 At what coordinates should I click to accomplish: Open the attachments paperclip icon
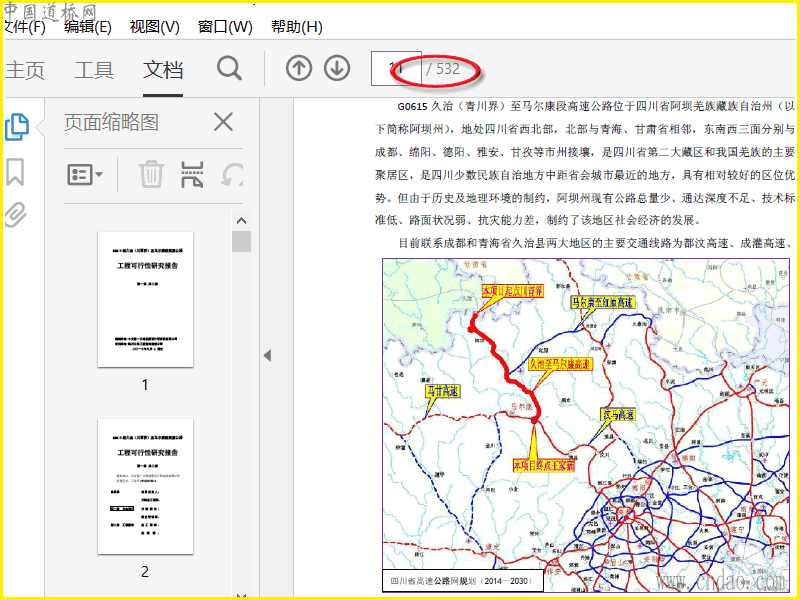(x=15, y=214)
